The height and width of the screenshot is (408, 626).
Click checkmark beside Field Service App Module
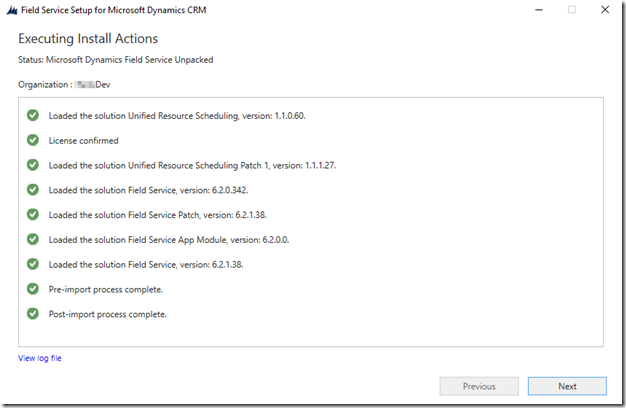[x=33, y=239]
